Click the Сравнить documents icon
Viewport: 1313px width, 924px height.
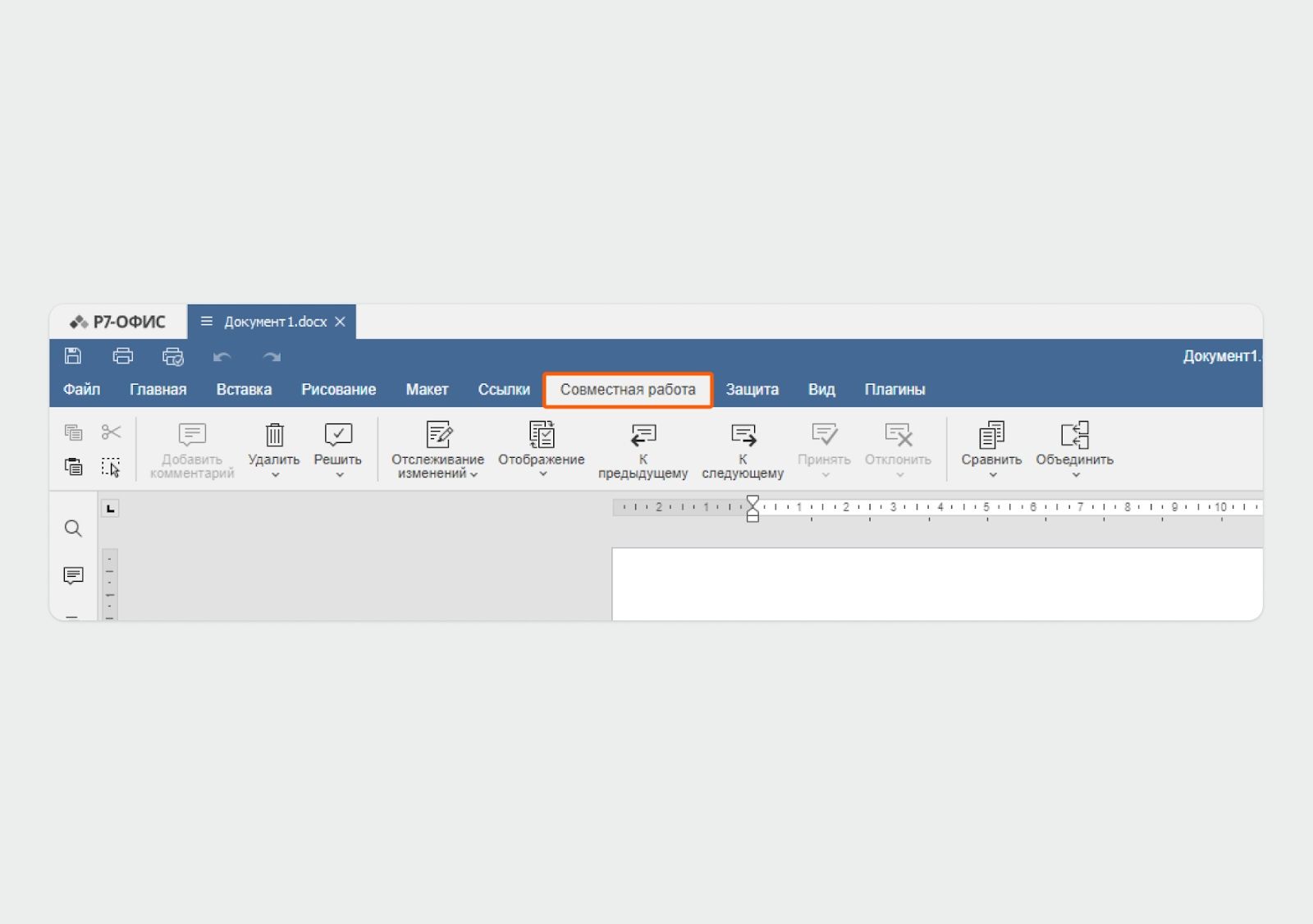tap(991, 434)
